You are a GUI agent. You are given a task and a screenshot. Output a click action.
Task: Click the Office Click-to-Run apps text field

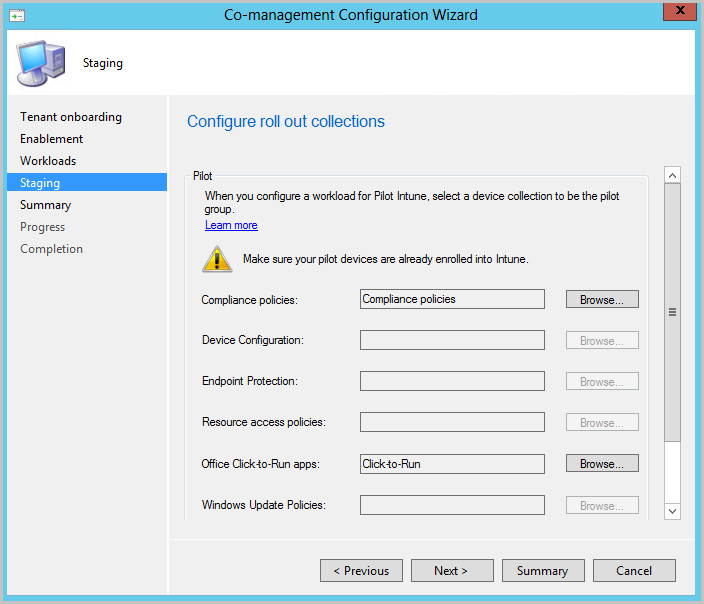(x=452, y=464)
